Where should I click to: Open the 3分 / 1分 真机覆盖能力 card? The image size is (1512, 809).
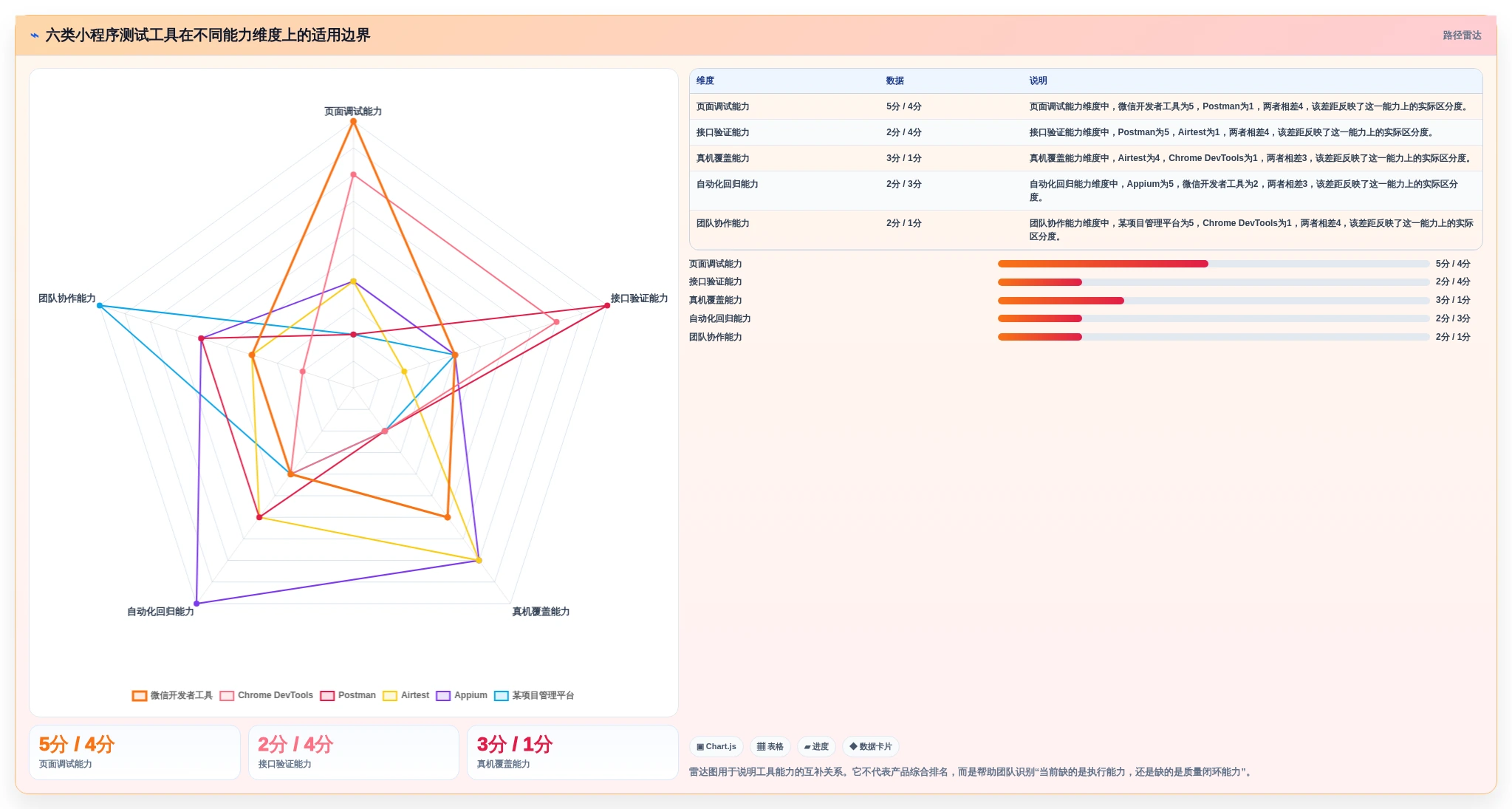point(572,752)
